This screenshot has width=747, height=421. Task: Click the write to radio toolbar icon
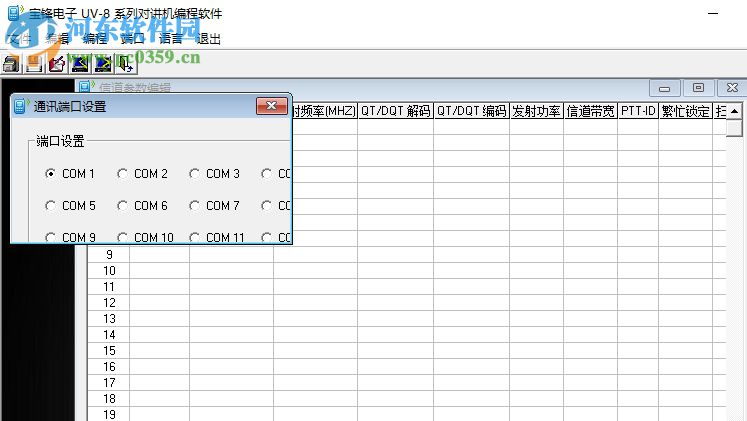[x=103, y=64]
